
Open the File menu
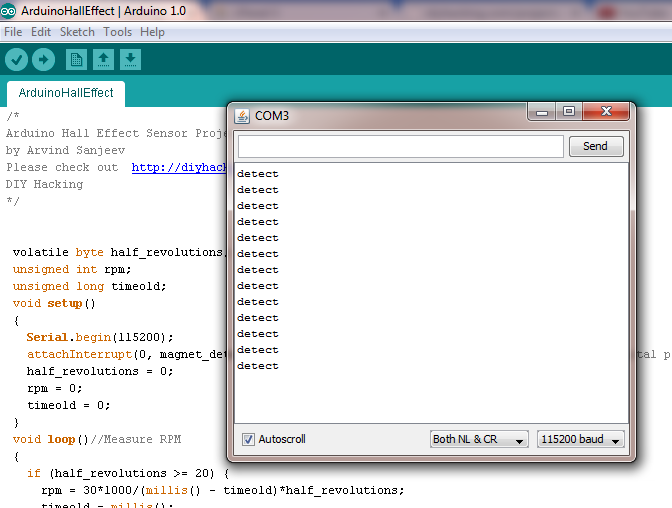tap(13, 32)
